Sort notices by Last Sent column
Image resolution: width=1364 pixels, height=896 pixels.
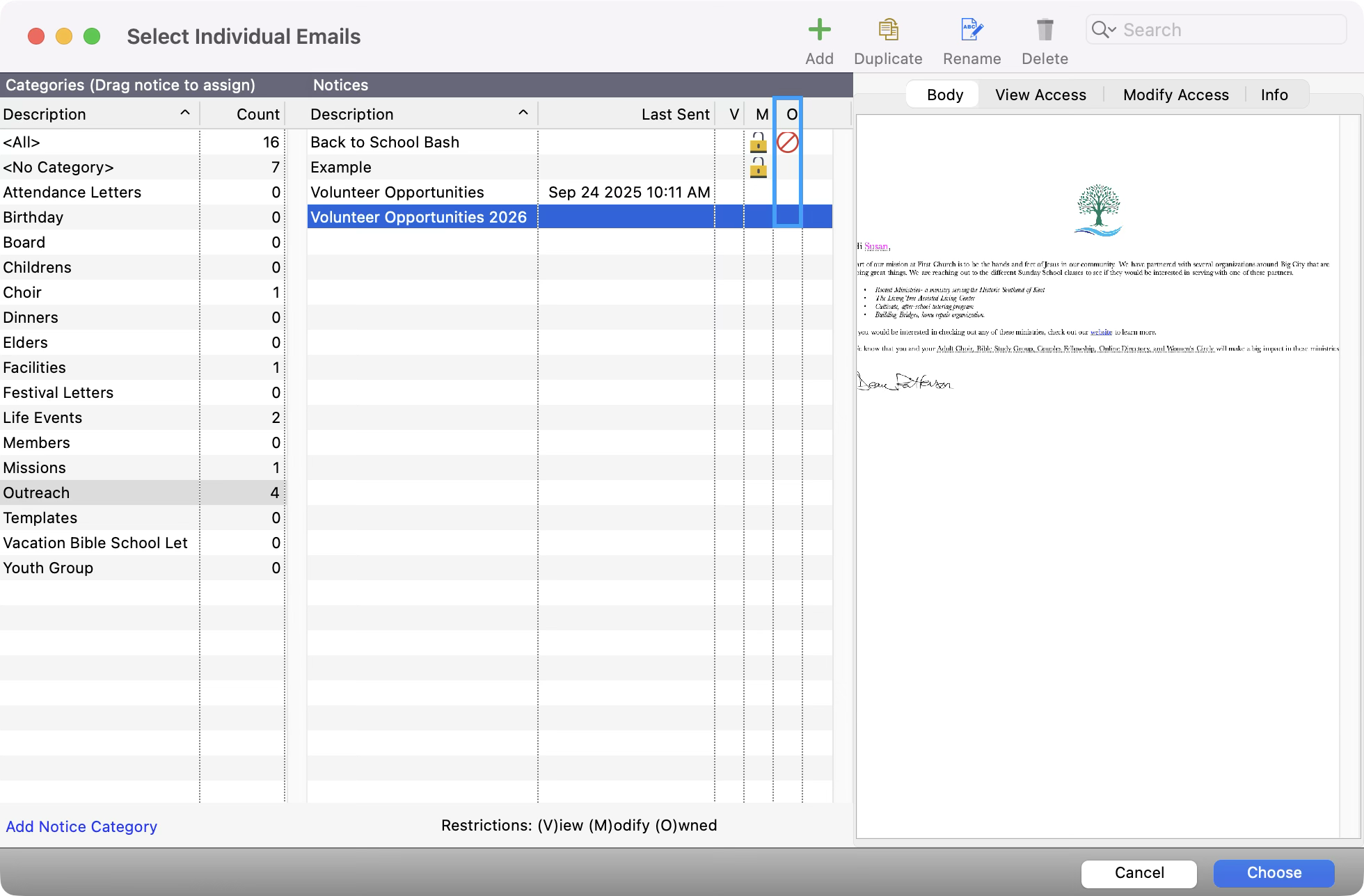(x=626, y=114)
